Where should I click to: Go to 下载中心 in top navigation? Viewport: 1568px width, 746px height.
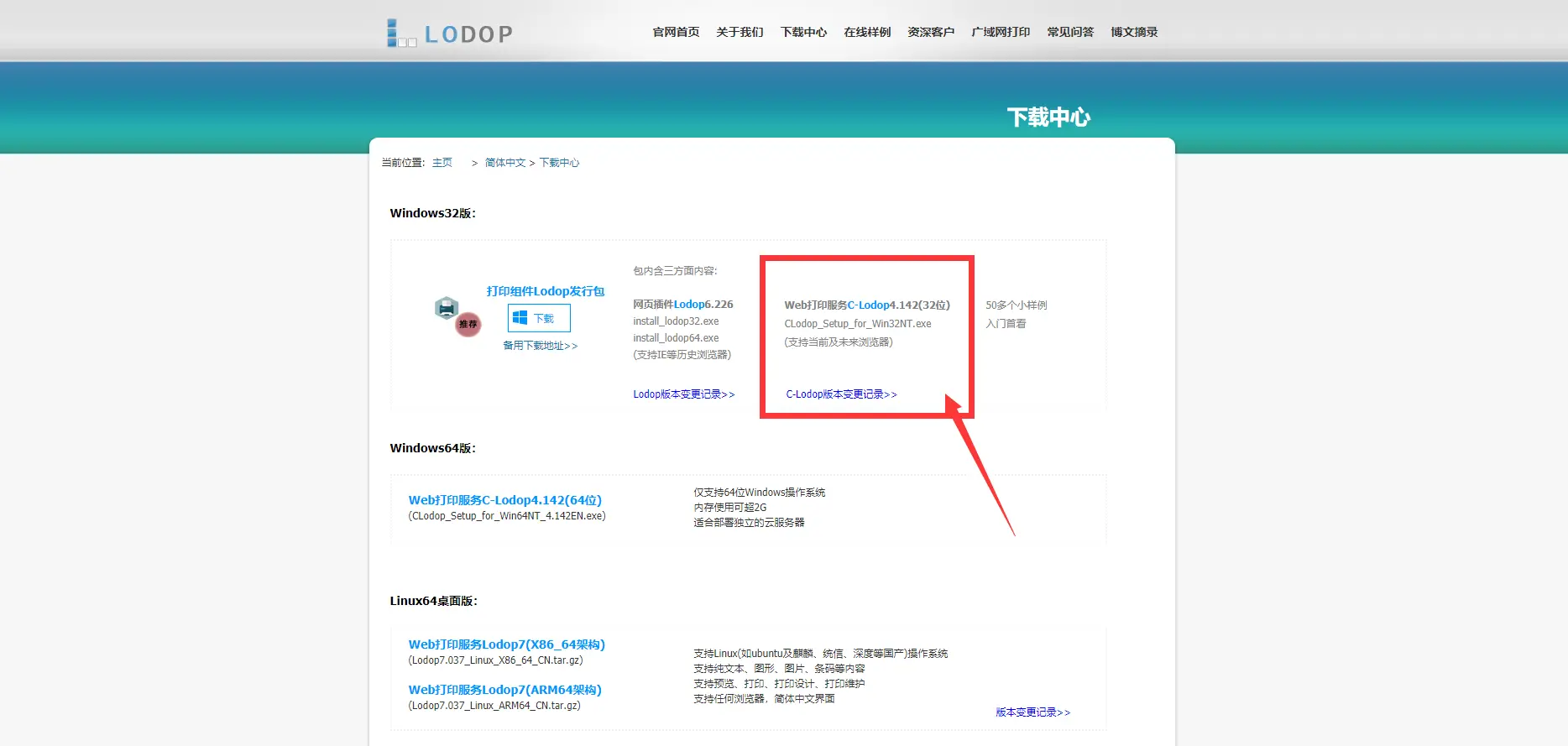coord(803,32)
